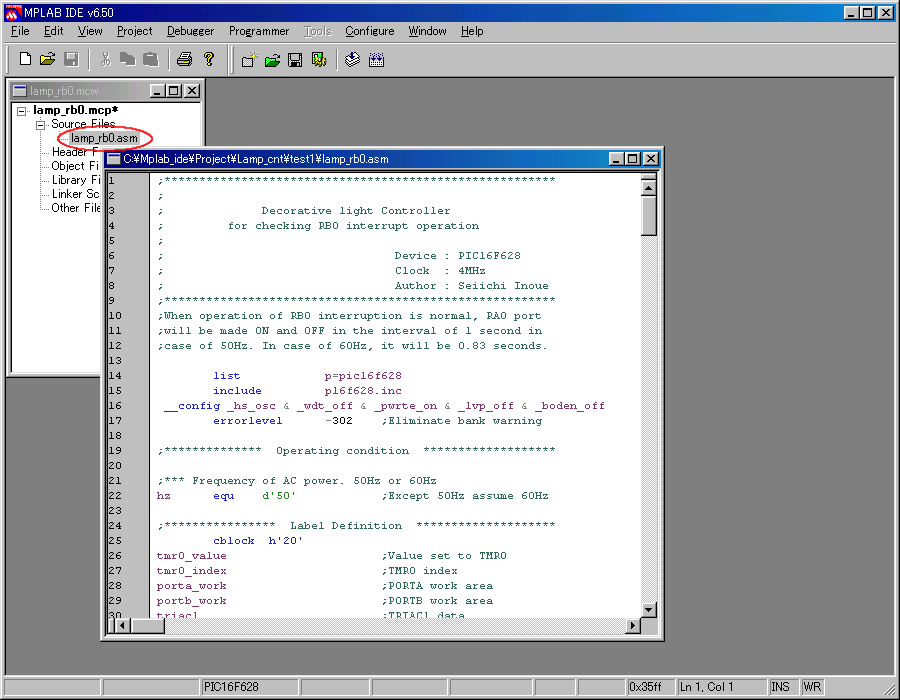Click the lamp_rb0.asm editor title bar
900x700 pixels.
pyautogui.click(x=382, y=159)
